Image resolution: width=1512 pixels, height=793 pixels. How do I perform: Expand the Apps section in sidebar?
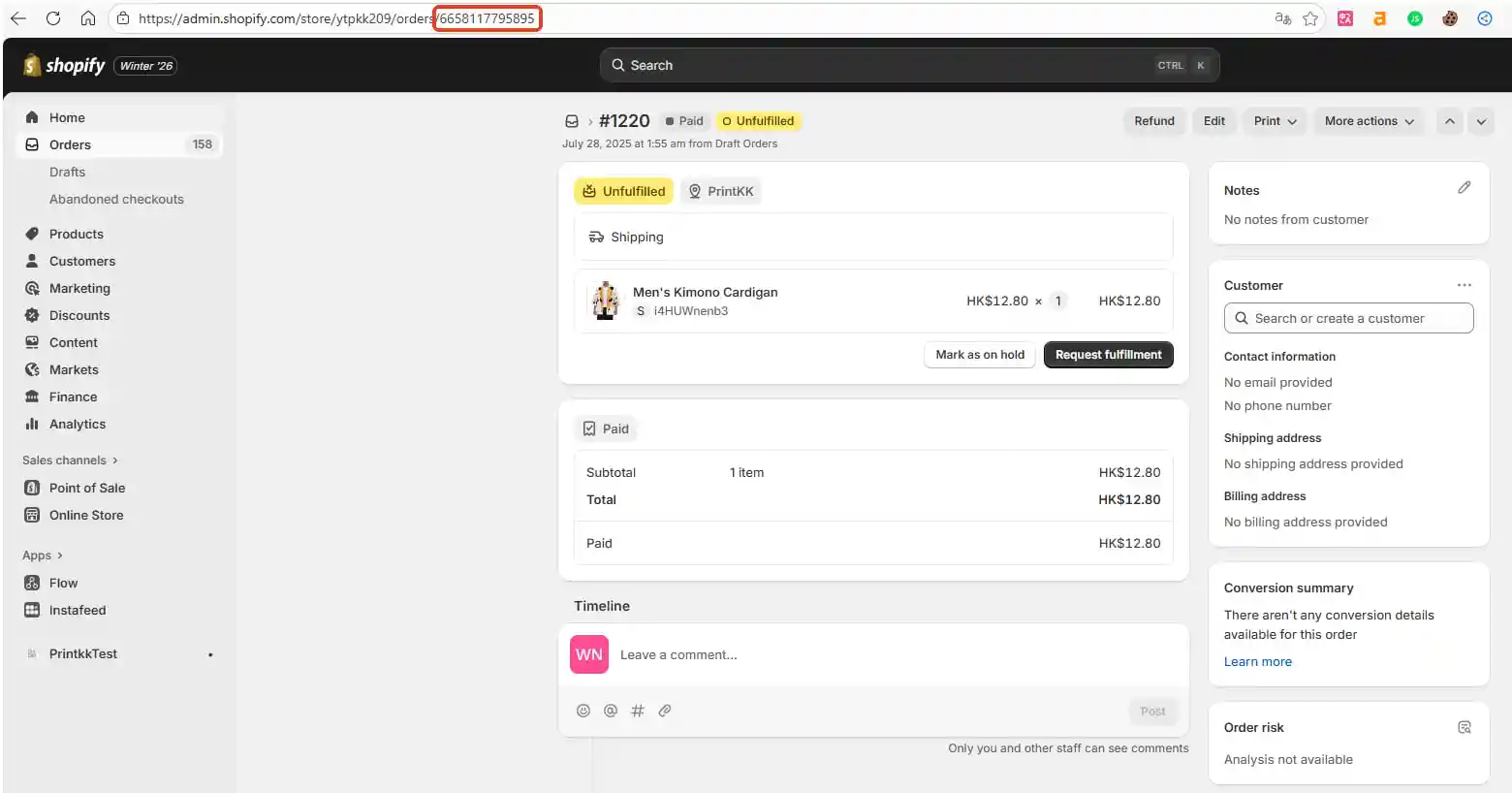[43, 555]
